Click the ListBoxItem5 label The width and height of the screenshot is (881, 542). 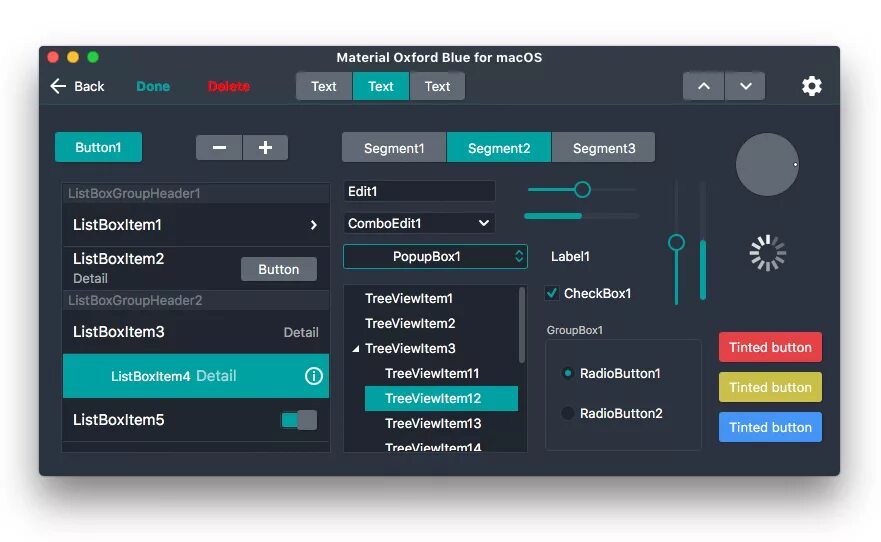click(x=119, y=420)
